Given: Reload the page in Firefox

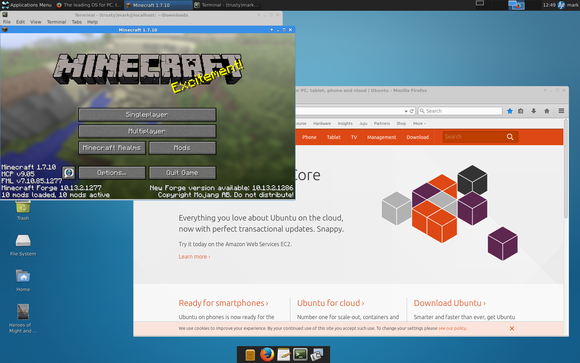Looking at the screenshot, I should point(412,111).
